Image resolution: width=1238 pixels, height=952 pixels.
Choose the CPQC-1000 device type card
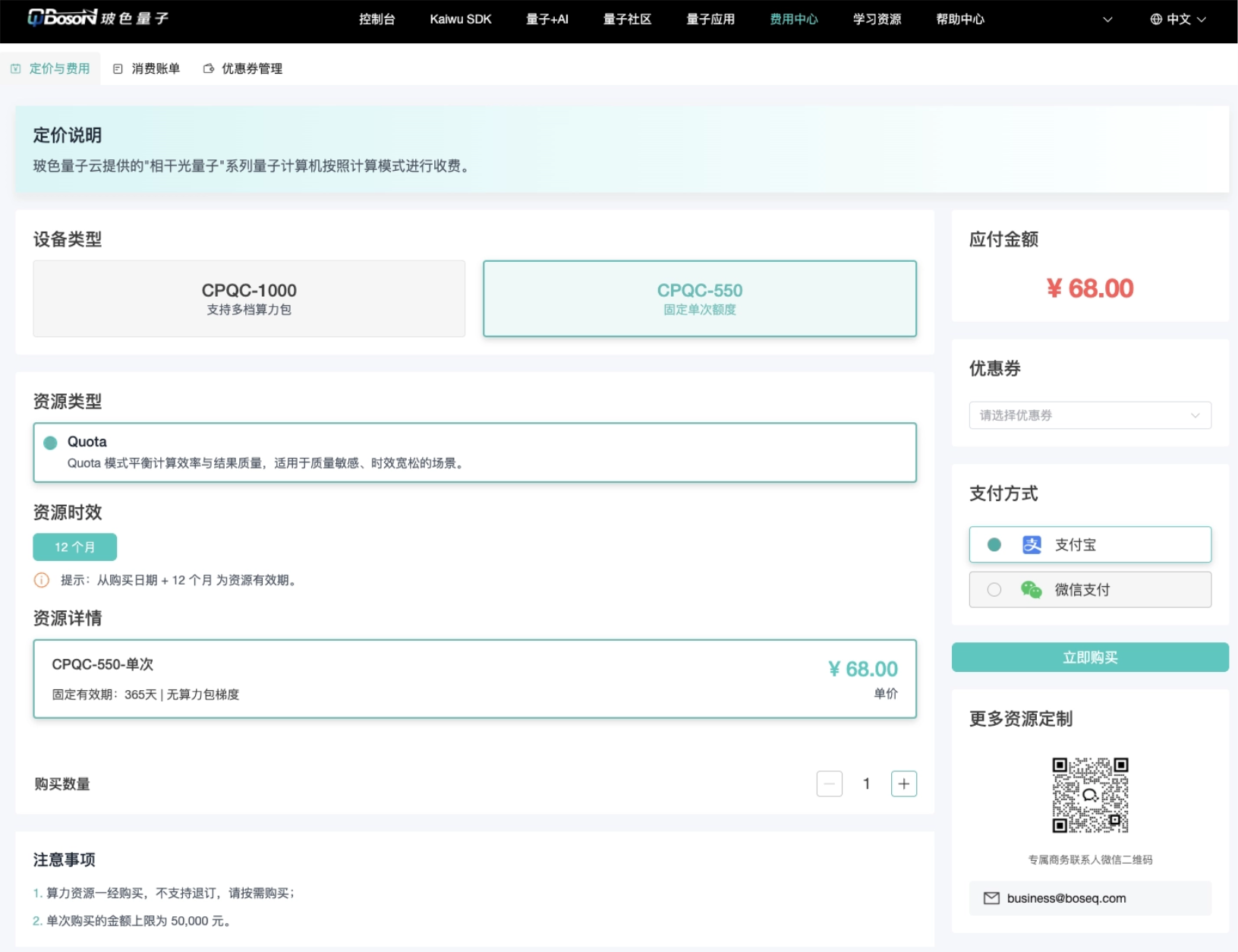pyautogui.click(x=249, y=298)
